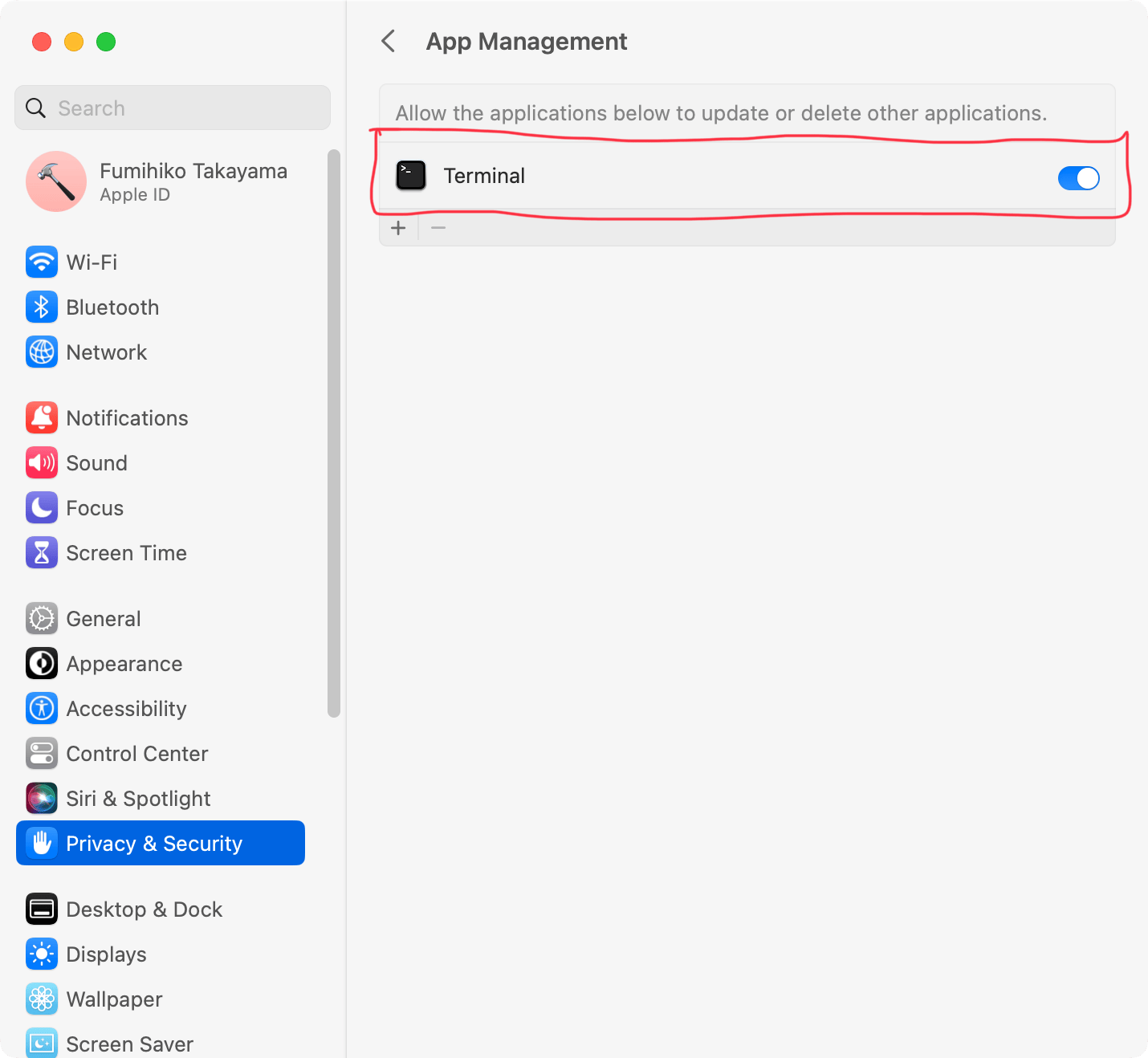This screenshot has width=1148, height=1058.
Task: Open the Network globe icon
Action: click(42, 352)
